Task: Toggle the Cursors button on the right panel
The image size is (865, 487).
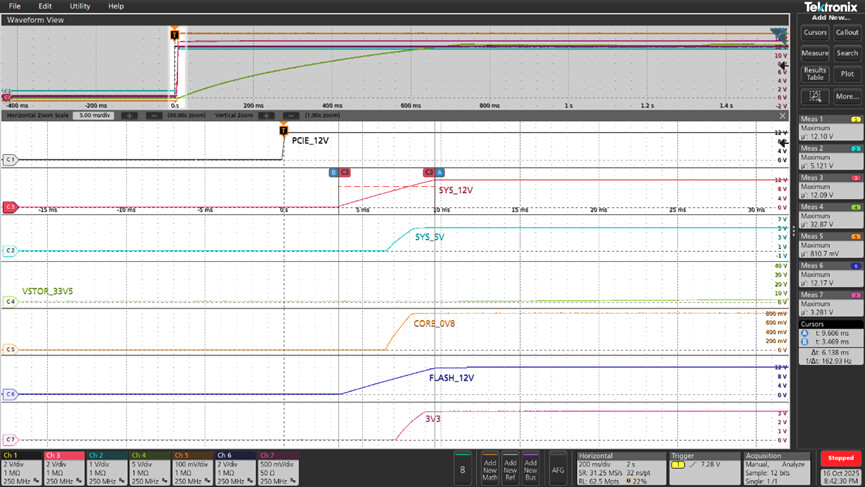Action: point(815,32)
